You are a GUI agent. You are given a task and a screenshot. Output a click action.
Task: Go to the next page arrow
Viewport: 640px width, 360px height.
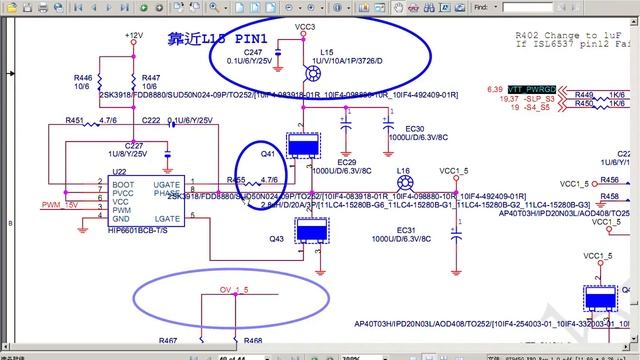click(109, 7)
